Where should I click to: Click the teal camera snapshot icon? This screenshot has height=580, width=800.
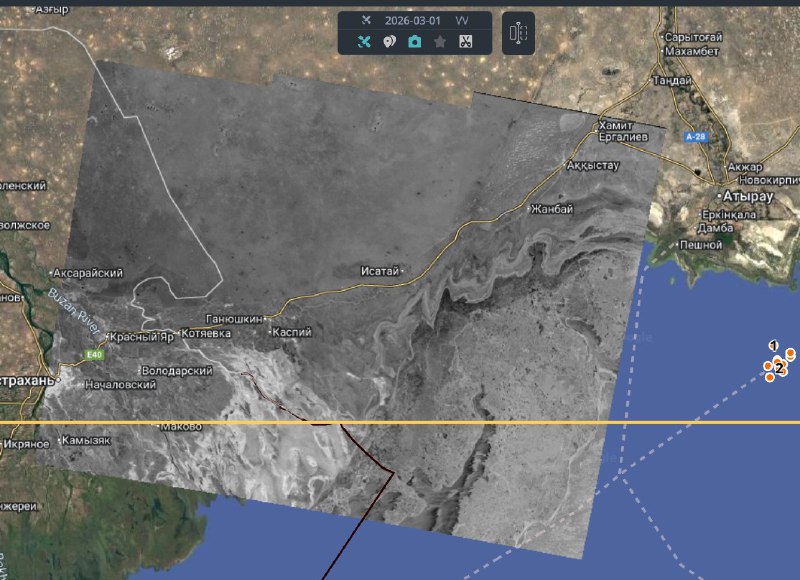(414, 42)
